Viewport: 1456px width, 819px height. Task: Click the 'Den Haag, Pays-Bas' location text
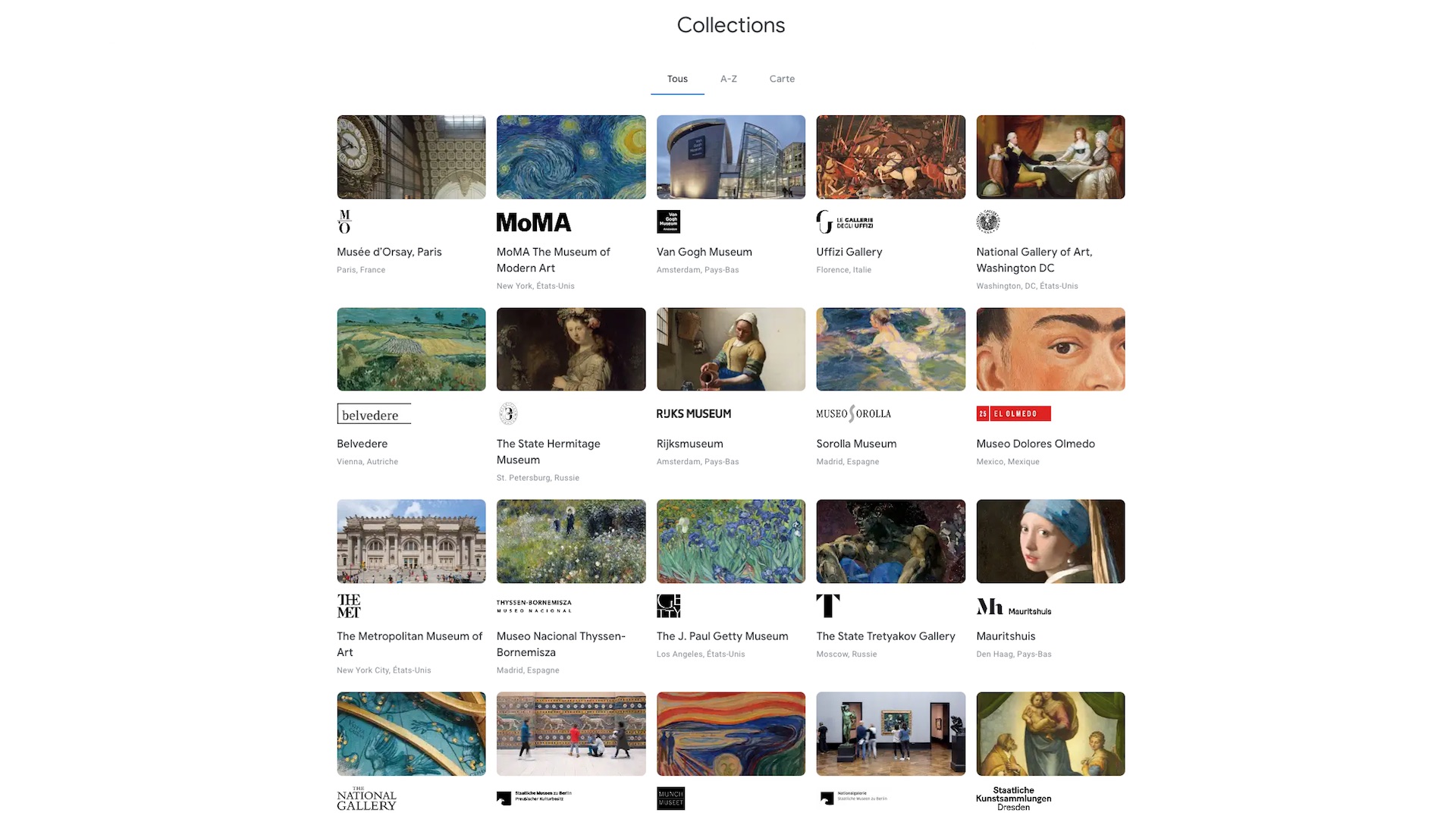tap(1014, 654)
